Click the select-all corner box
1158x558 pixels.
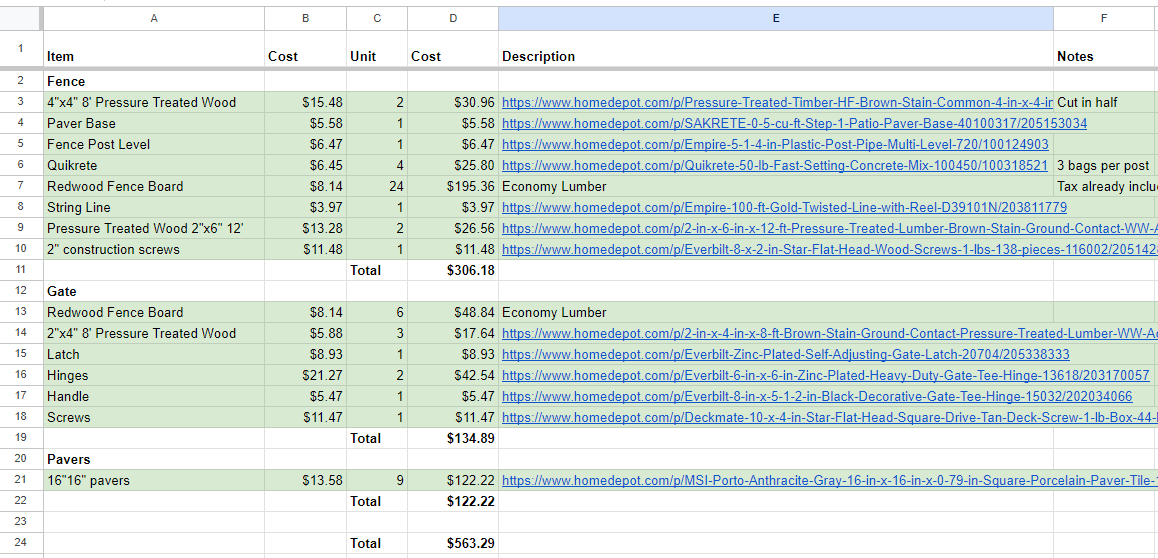[x=20, y=18]
